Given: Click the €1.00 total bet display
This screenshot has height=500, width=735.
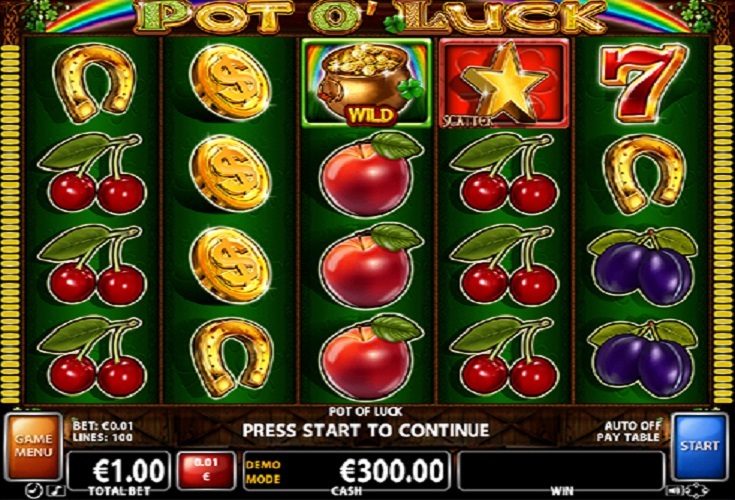Looking at the screenshot, I should click(119, 470).
